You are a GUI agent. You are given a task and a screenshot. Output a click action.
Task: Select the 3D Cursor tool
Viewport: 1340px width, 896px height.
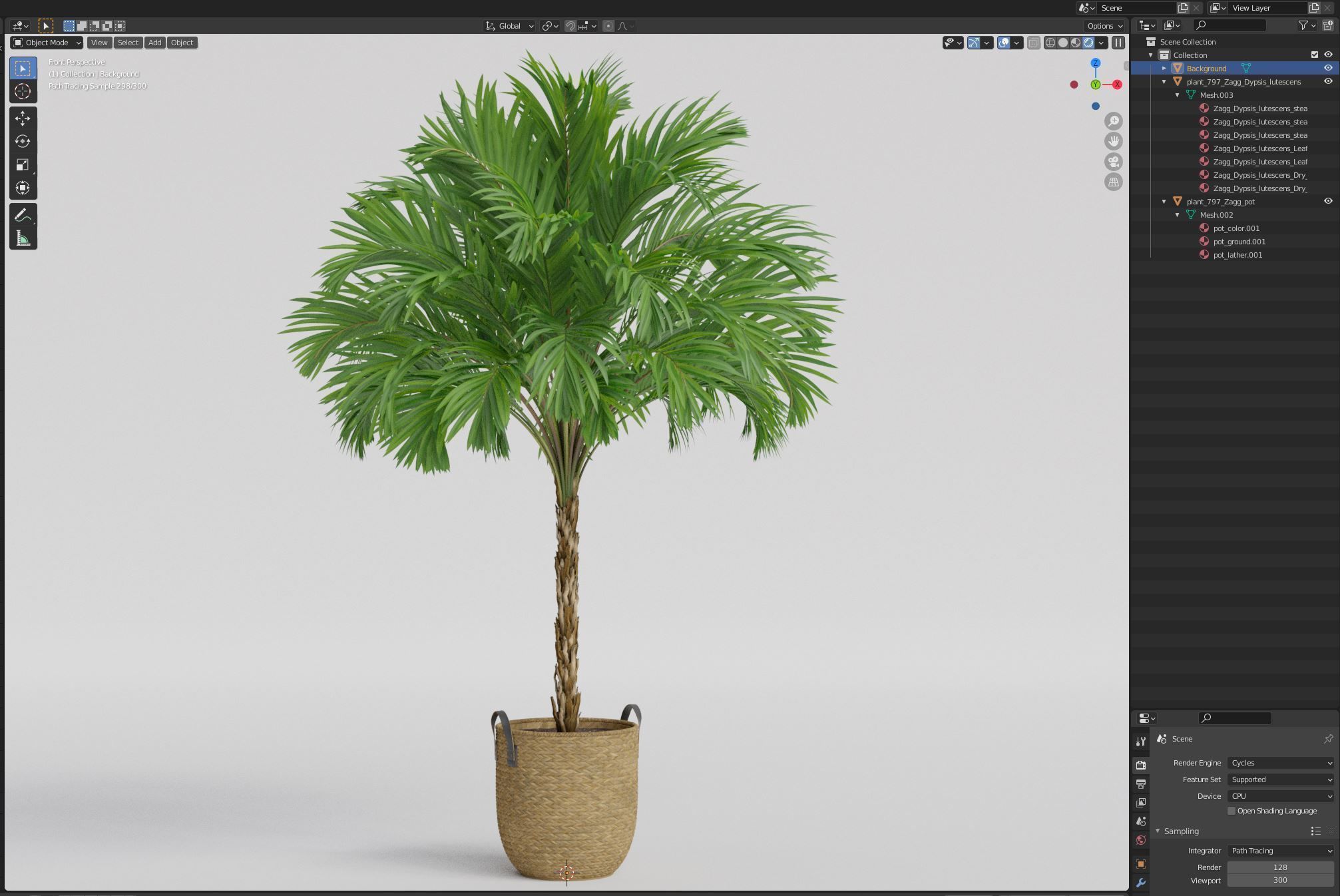click(x=23, y=91)
